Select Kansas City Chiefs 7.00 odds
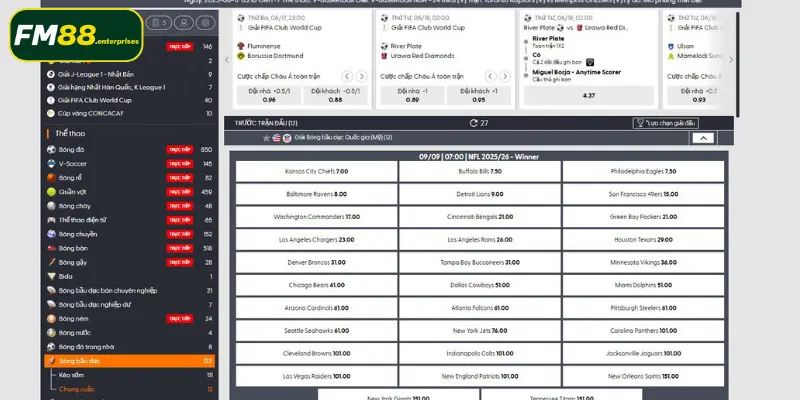Viewport: 800px width, 400px height. 316,171
